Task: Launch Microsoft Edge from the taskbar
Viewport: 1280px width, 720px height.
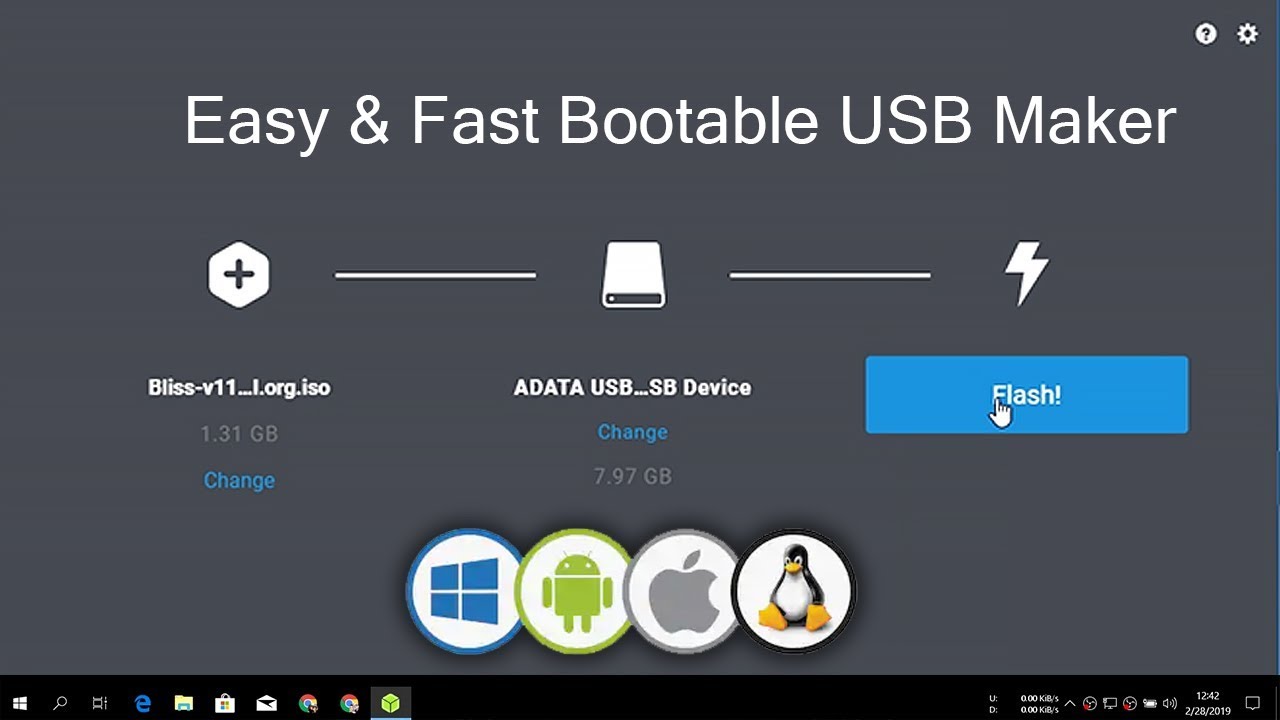Action: point(142,703)
